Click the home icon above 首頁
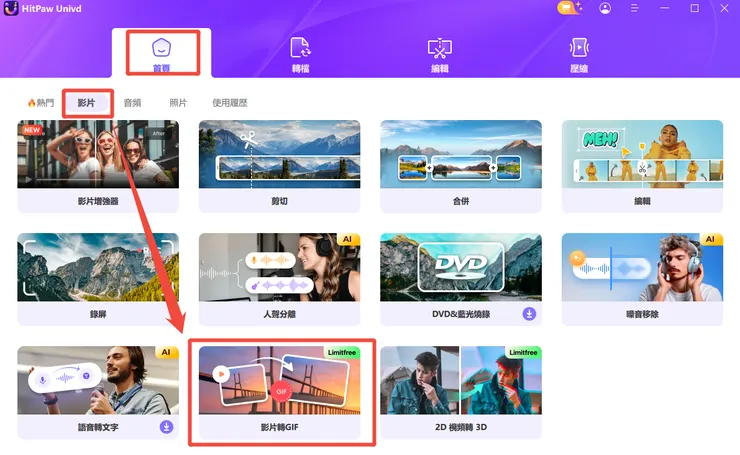This screenshot has width=740, height=455. point(161,47)
